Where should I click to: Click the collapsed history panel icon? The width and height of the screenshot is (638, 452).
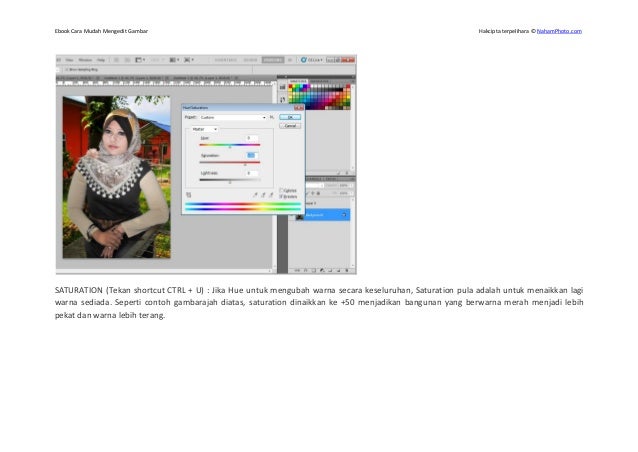pos(282,100)
